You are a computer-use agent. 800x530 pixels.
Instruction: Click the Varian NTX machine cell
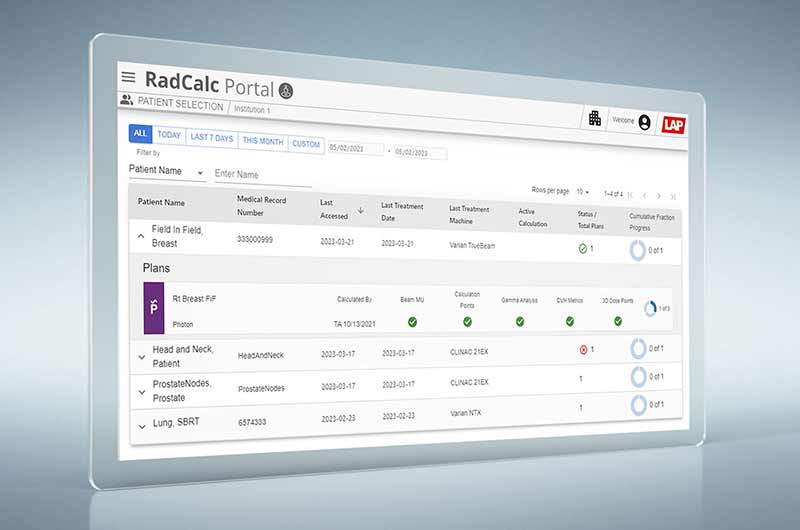(465, 413)
